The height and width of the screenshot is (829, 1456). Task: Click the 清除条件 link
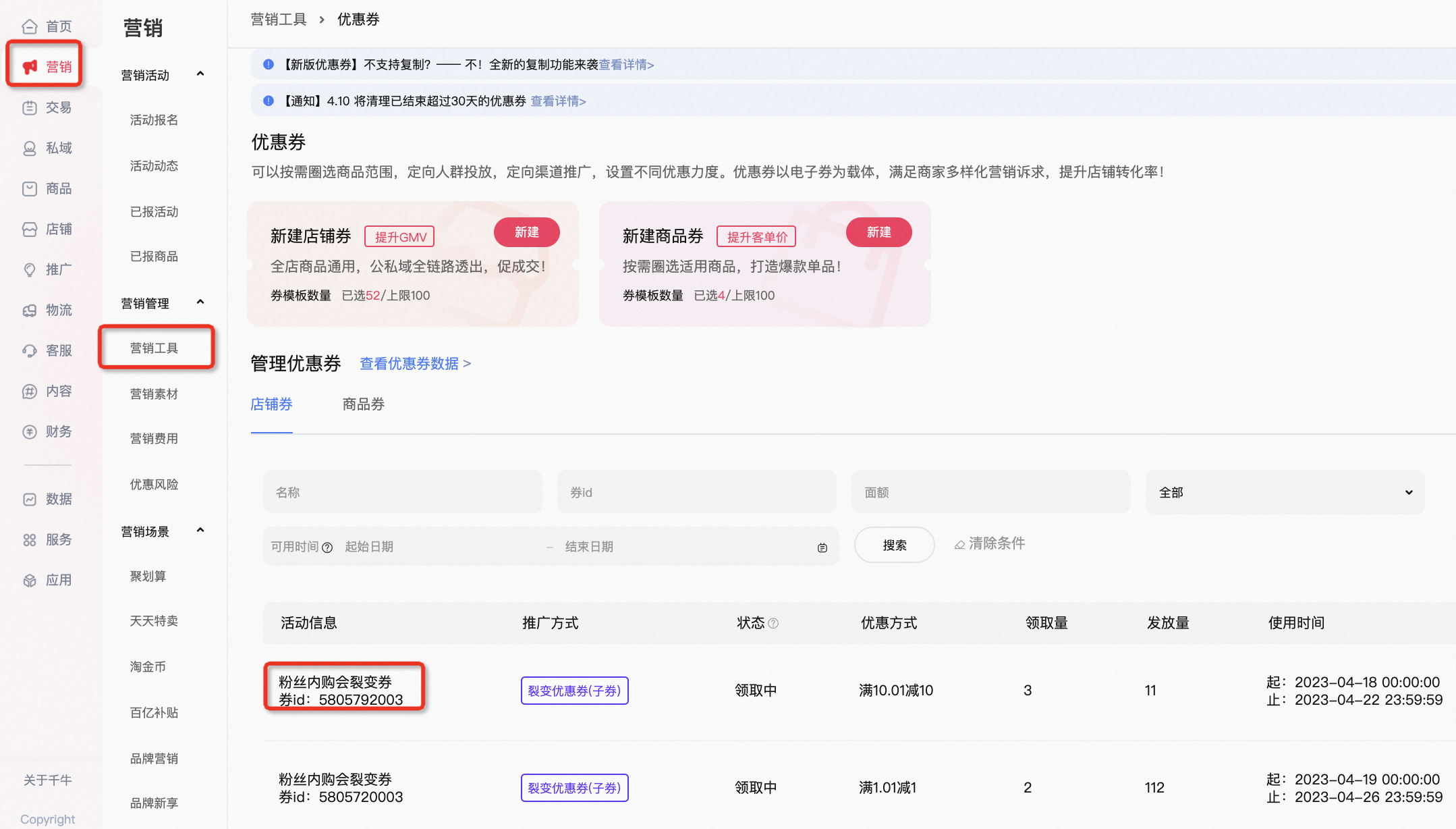click(990, 543)
